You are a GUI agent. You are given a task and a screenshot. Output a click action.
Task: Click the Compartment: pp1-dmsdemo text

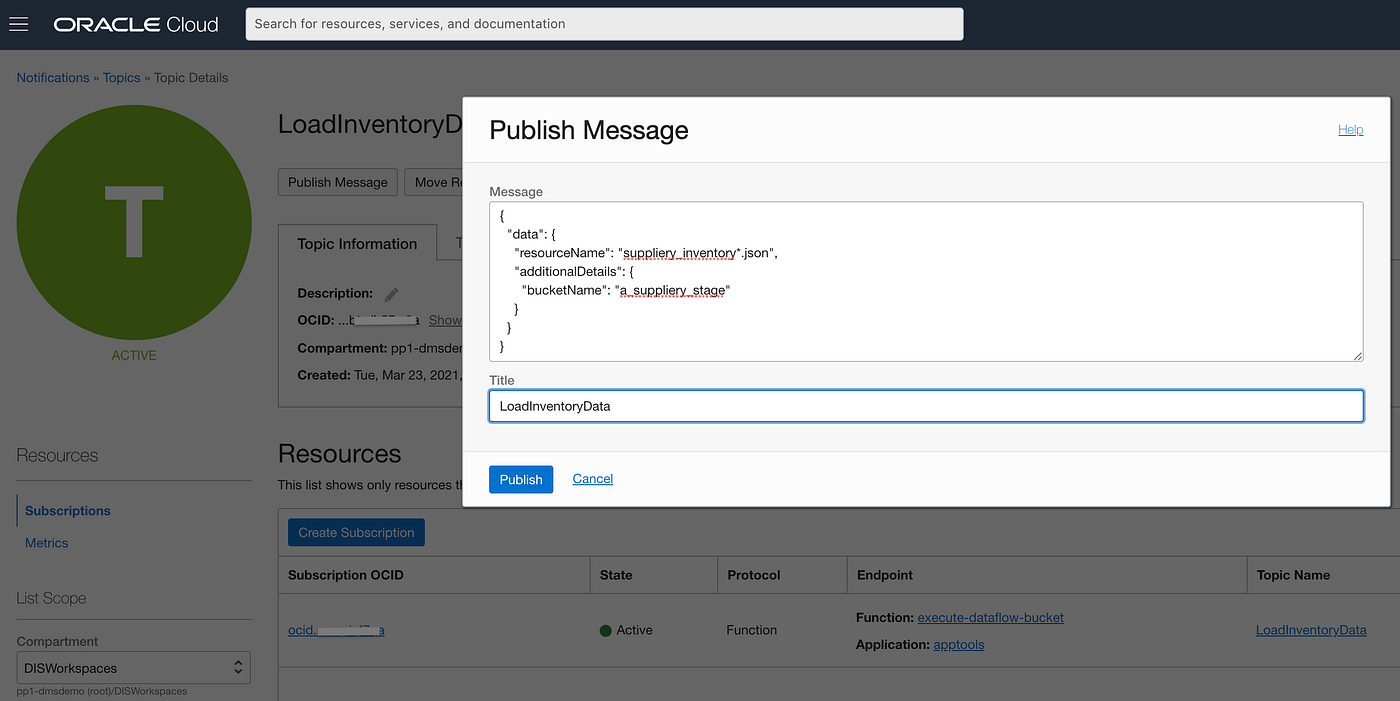tap(379, 348)
